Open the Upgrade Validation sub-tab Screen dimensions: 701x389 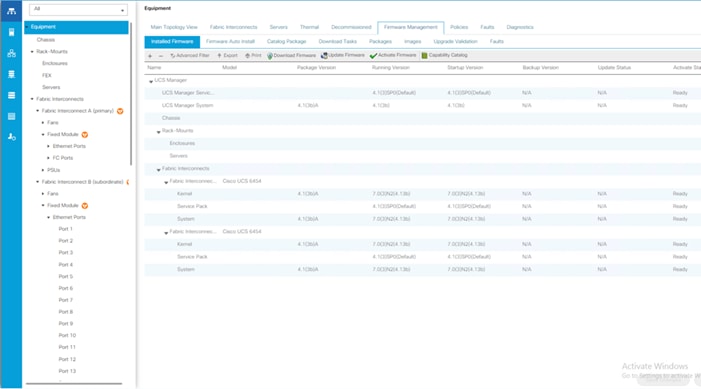click(455, 42)
